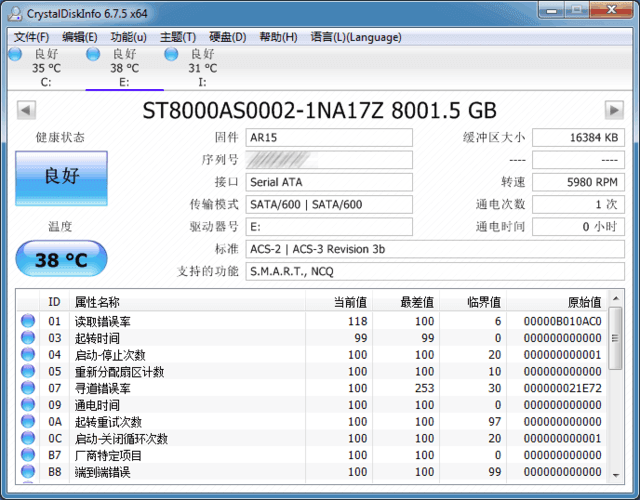Open the 功能(u) menu
640x500 pixels.
click(x=129, y=37)
